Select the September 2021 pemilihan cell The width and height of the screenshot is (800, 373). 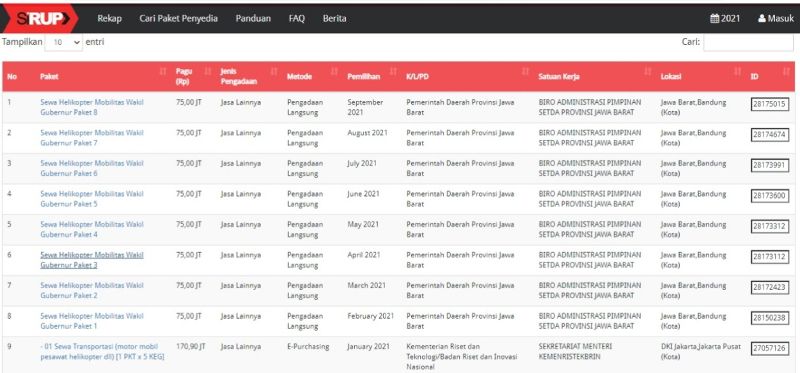tap(365, 107)
